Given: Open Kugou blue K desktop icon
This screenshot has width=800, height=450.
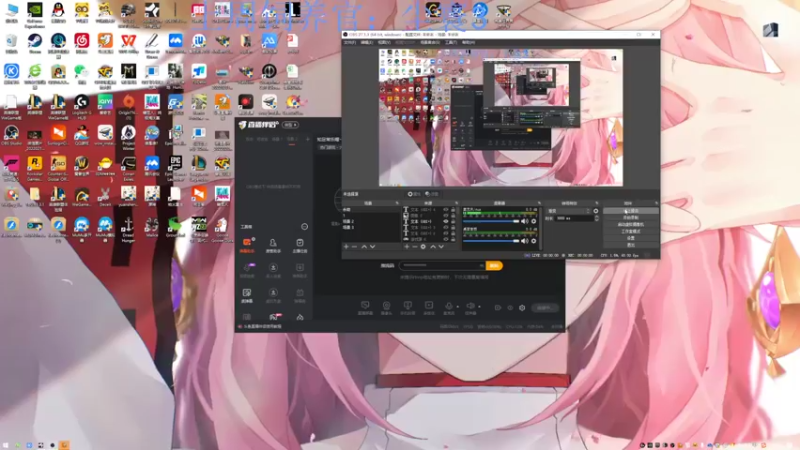Looking at the screenshot, I should [x=11, y=71].
